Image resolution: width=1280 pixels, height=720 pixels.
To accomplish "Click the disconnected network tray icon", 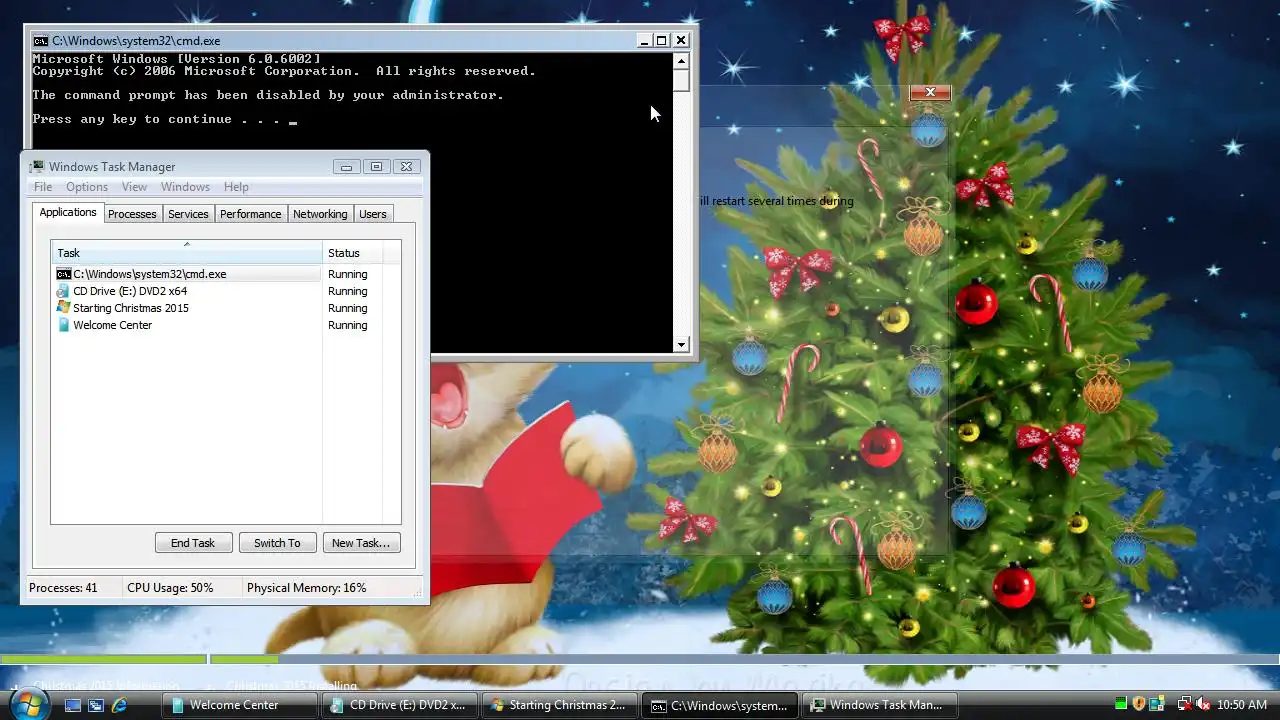I will [1184, 705].
